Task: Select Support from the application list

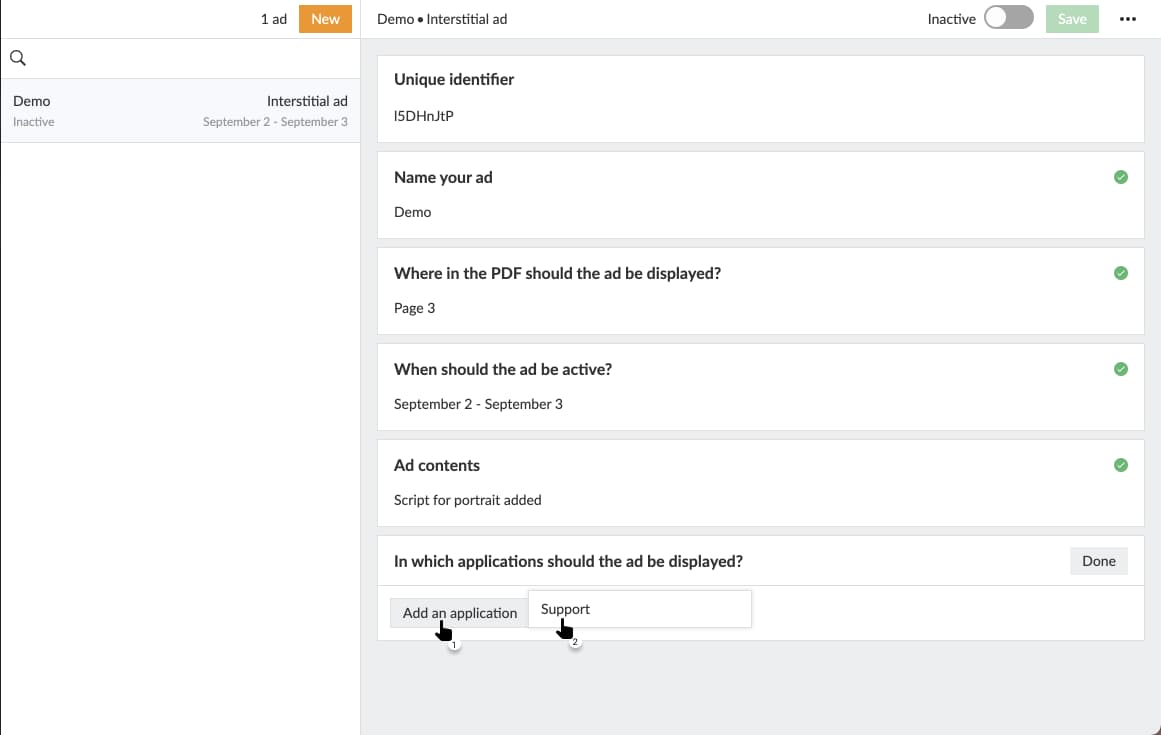Action: (x=564, y=608)
